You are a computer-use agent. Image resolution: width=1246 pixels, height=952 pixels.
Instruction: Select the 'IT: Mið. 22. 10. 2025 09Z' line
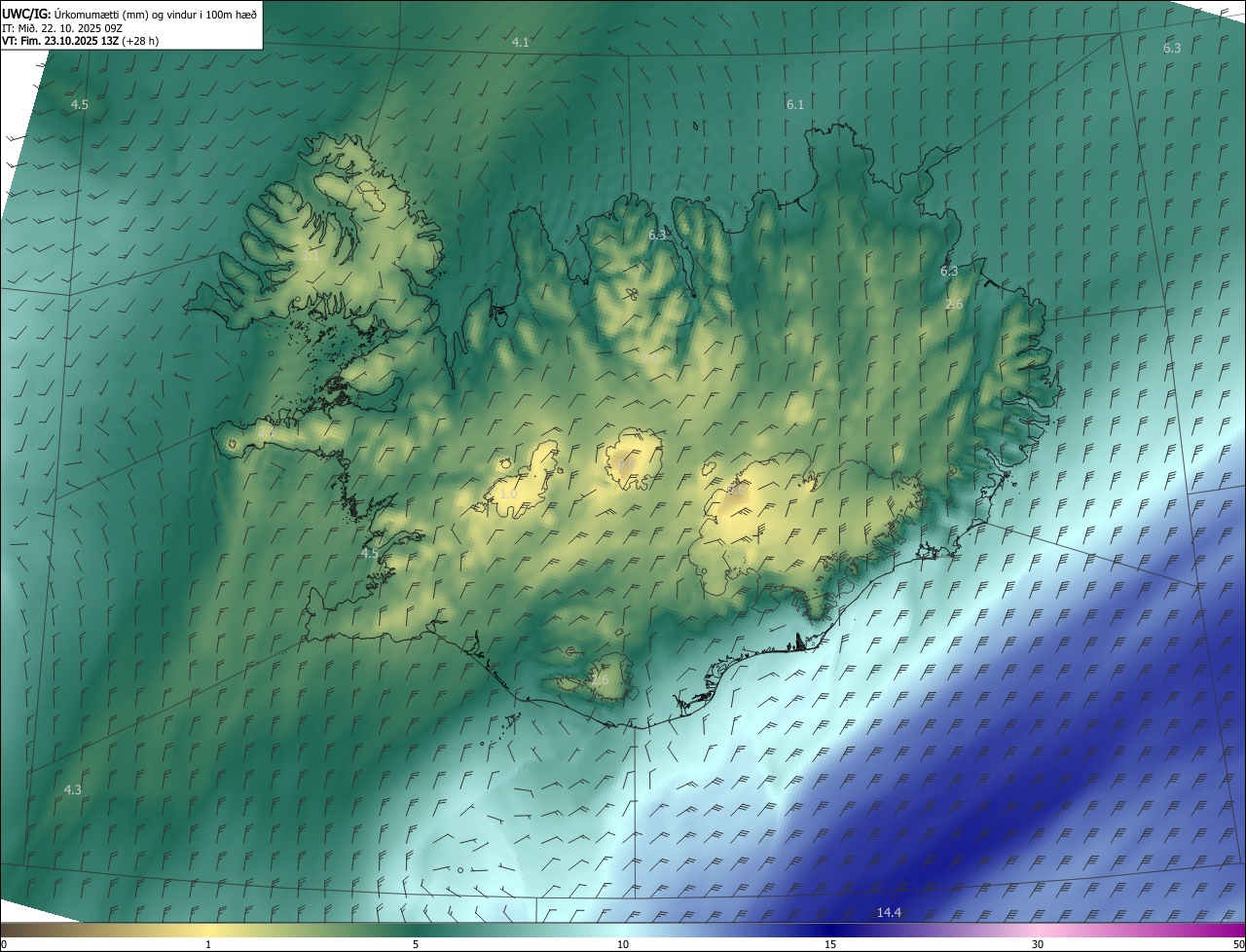click(61, 28)
